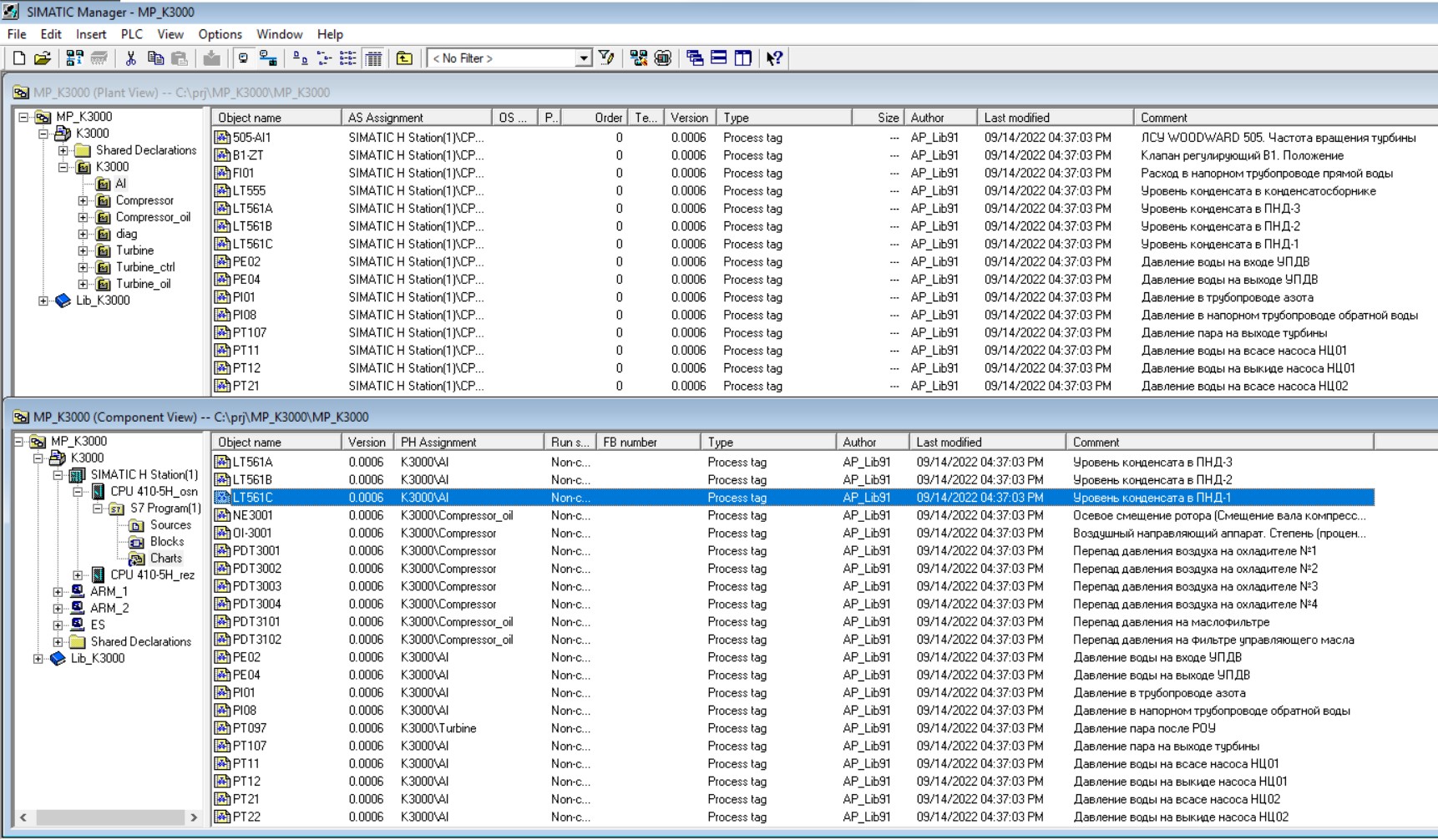Switch to List view
This screenshot has height=840, width=1438.
point(348,58)
